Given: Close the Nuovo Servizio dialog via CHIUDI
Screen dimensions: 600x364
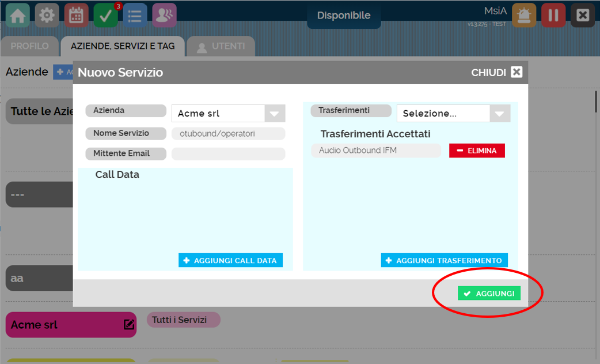Looking at the screenshot, I should 497,72.
